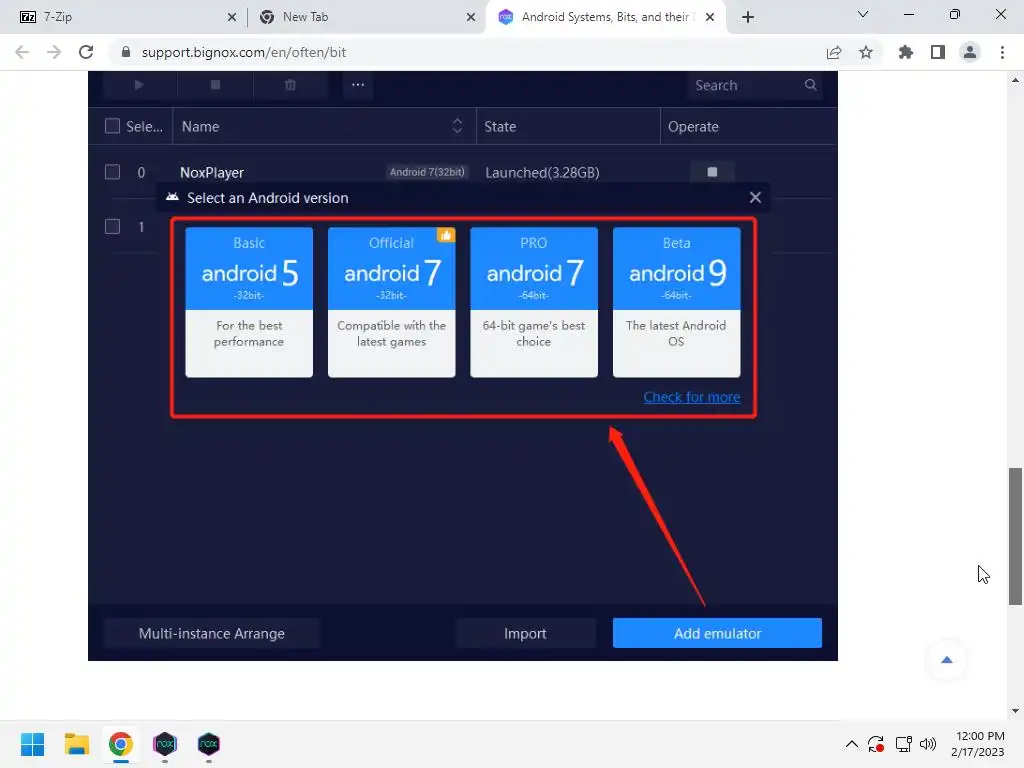Click the Name column header

[x=200, y=127]
